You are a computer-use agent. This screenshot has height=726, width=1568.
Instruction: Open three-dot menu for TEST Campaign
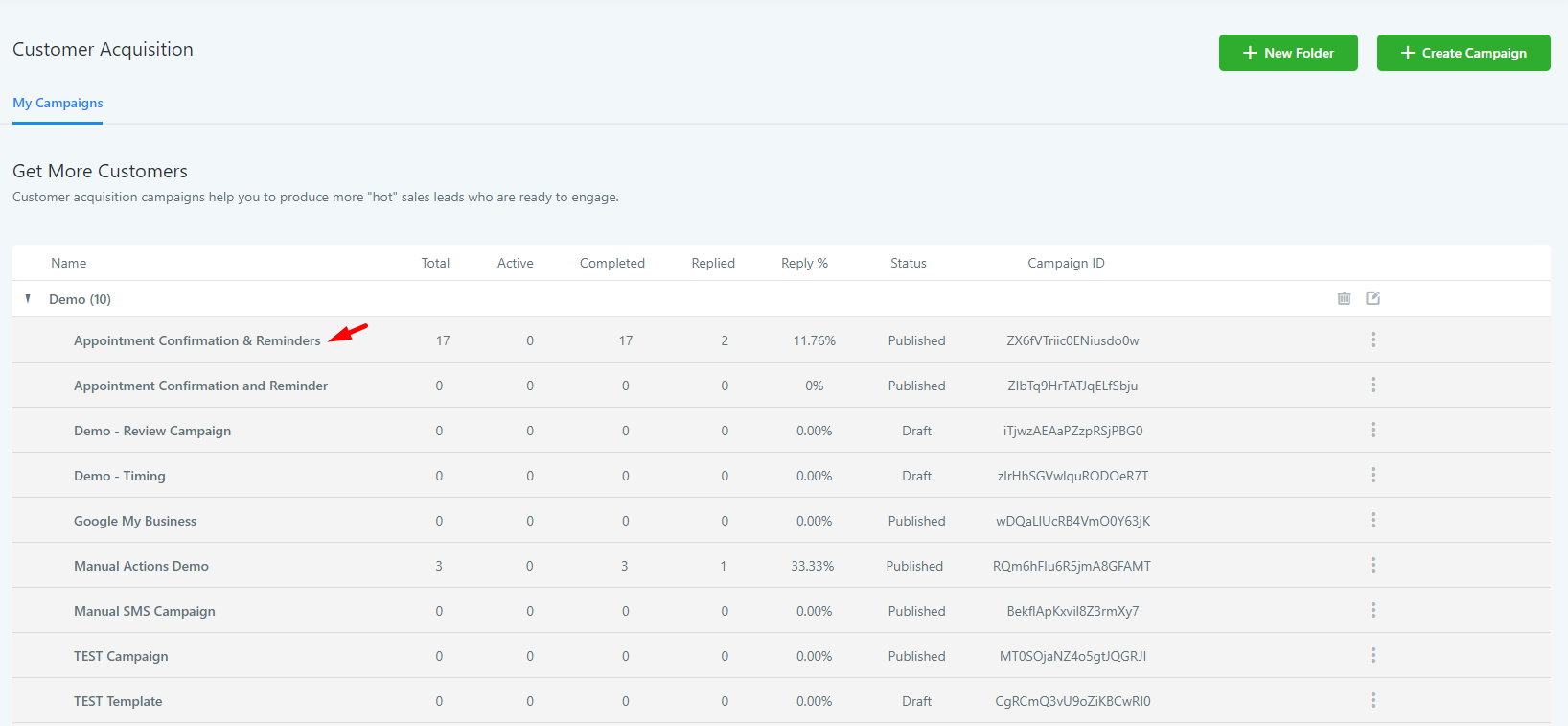pyautogui.click(x=1372, y=655)
